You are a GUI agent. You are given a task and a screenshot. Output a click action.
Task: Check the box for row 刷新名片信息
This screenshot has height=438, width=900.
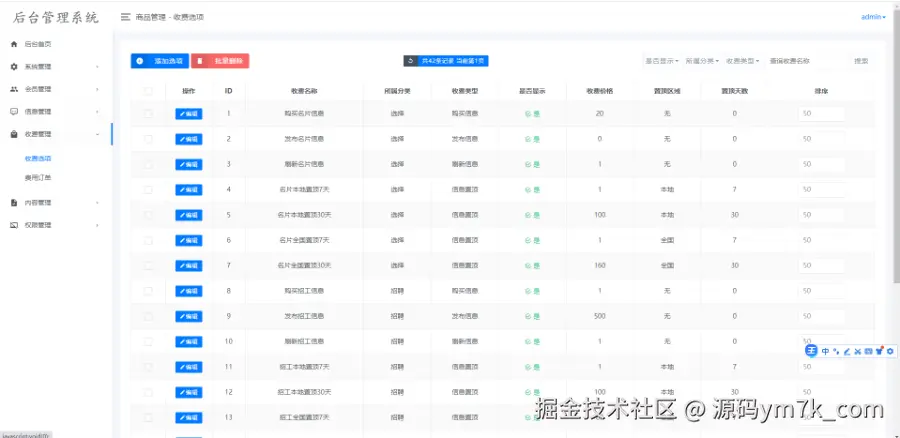[148, 164]
